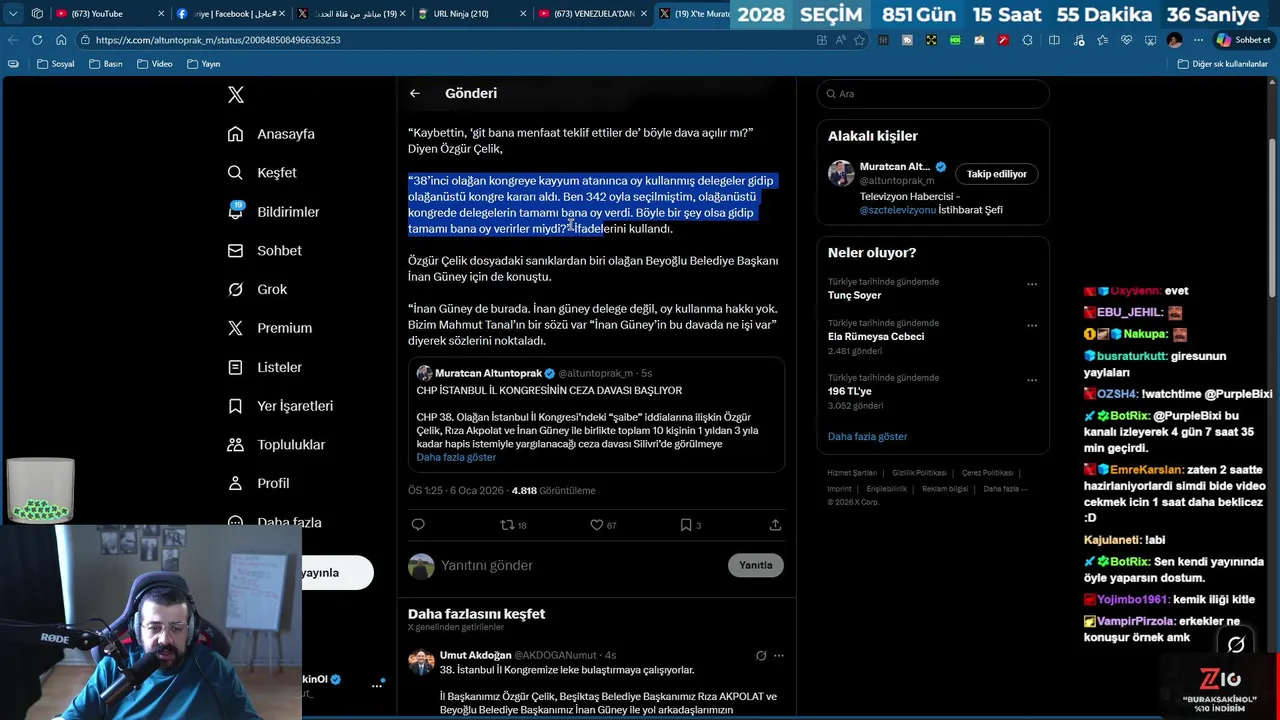Open Diğer sık kullanılanlar folder
Viewport: 1280px width, 720px height.
pos(1222,64)
